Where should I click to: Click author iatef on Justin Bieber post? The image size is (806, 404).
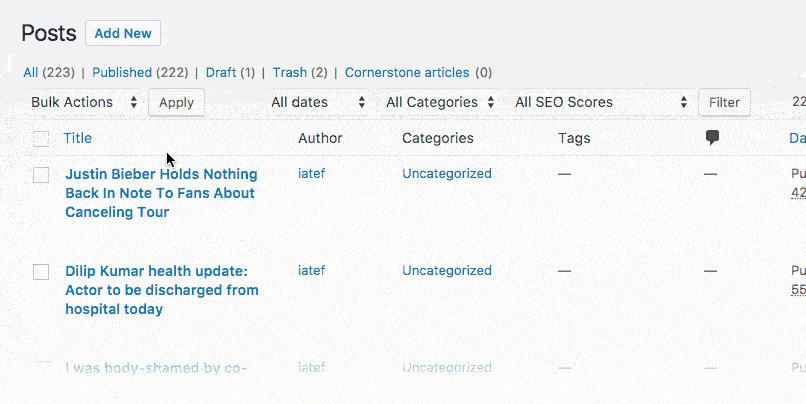[313, 173]
